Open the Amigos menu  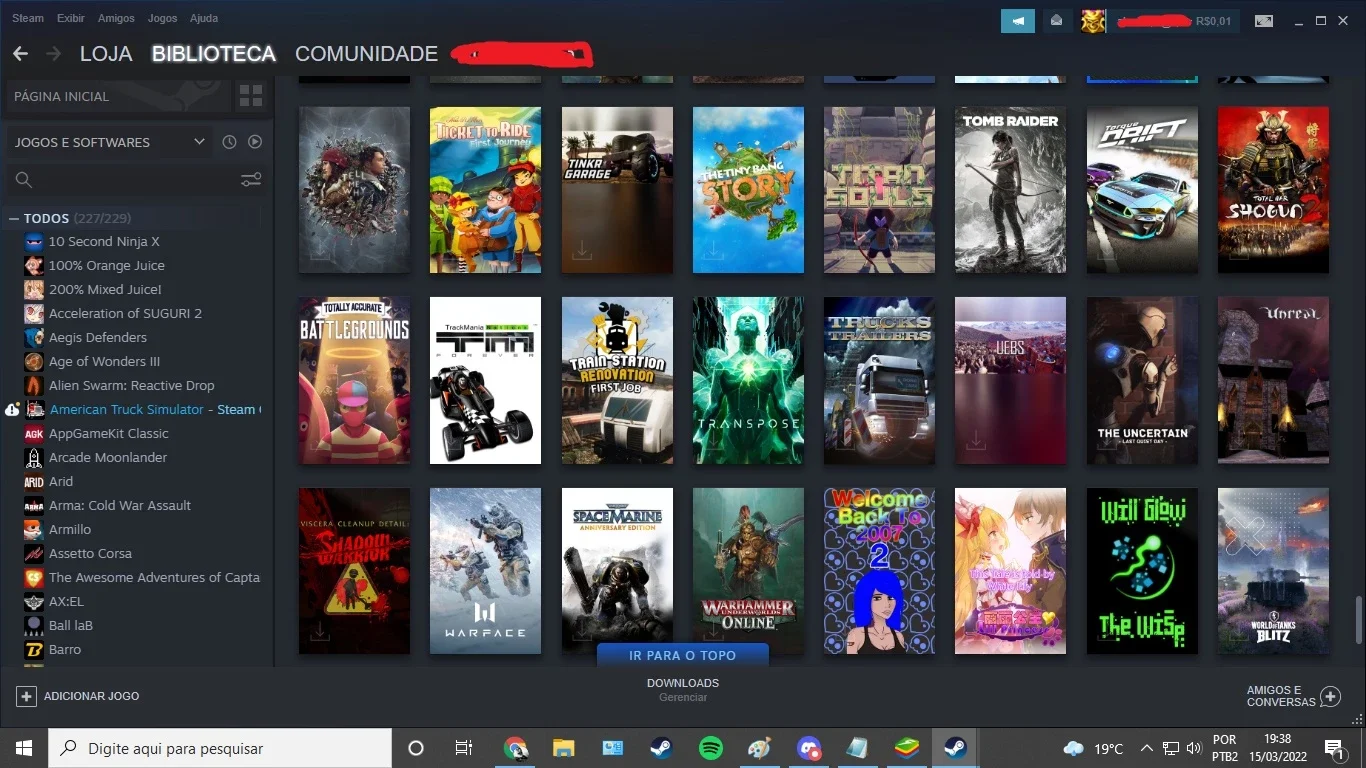(x=116, y=18)
